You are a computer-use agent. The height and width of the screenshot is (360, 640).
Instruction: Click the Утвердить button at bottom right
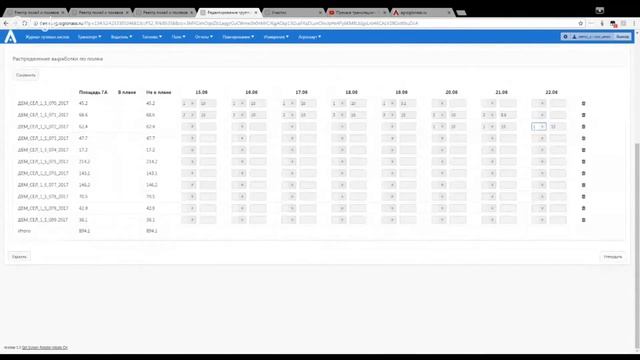[613, 257]
